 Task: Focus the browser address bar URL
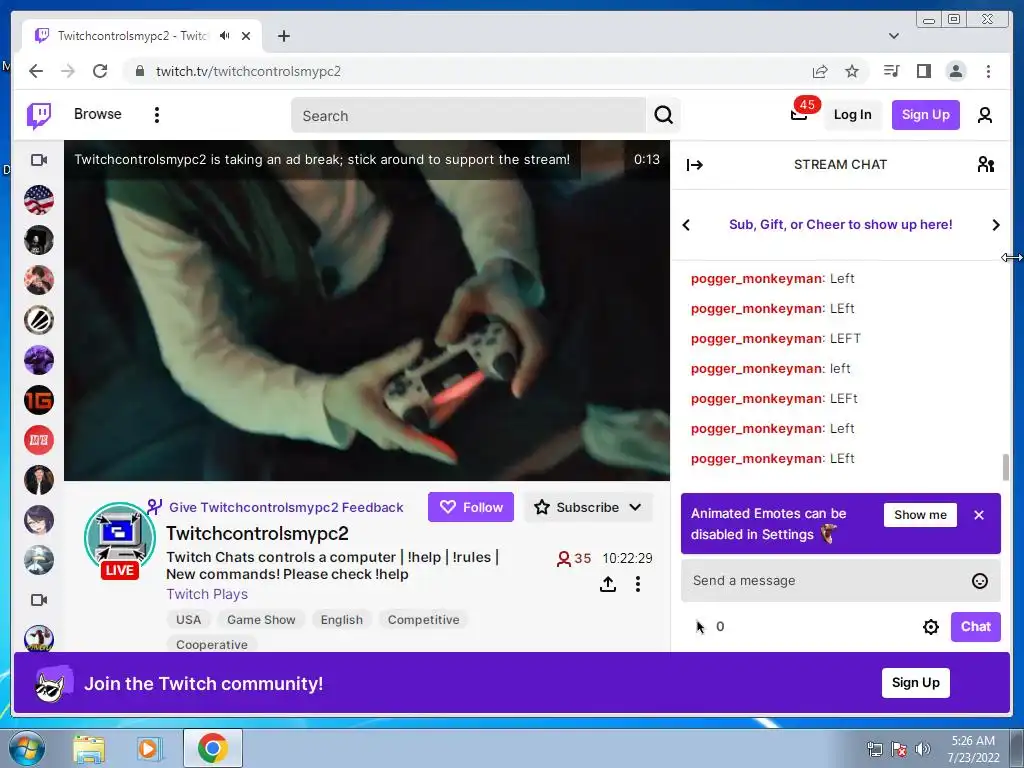click(248, 71)
